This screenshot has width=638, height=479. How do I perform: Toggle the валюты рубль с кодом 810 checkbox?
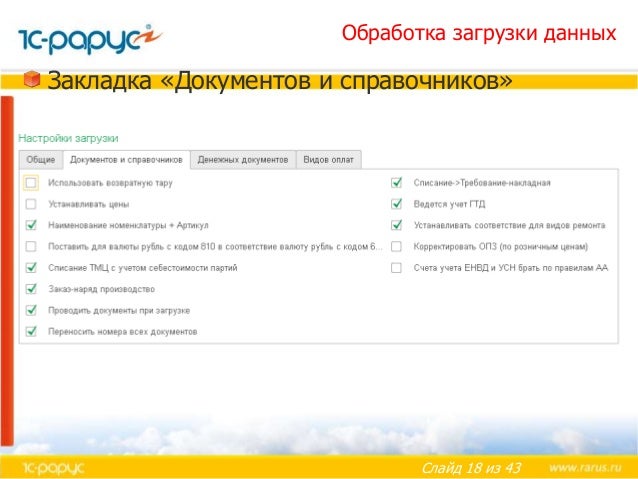coord(31,246)
